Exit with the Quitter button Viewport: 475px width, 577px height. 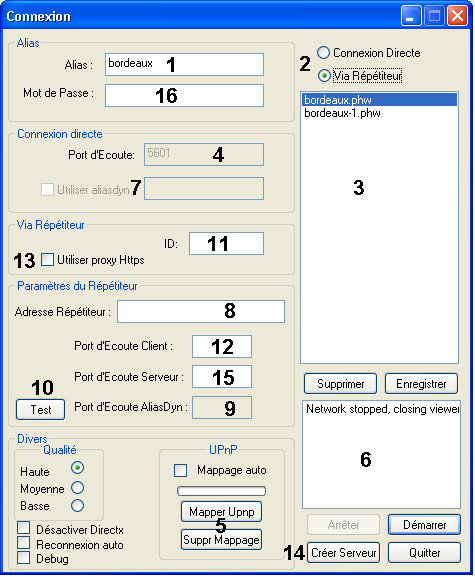424,553
